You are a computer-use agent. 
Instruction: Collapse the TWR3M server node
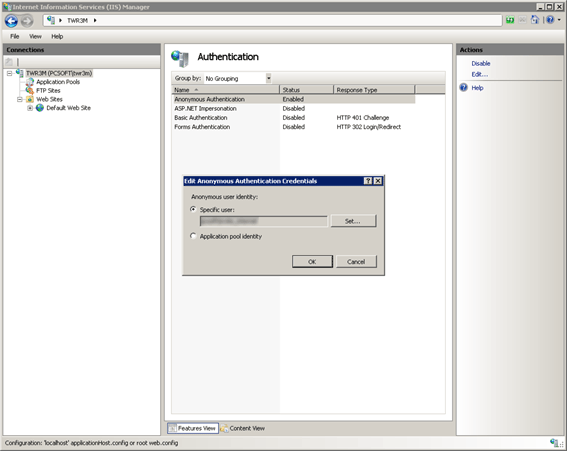[x=9, y=73]
